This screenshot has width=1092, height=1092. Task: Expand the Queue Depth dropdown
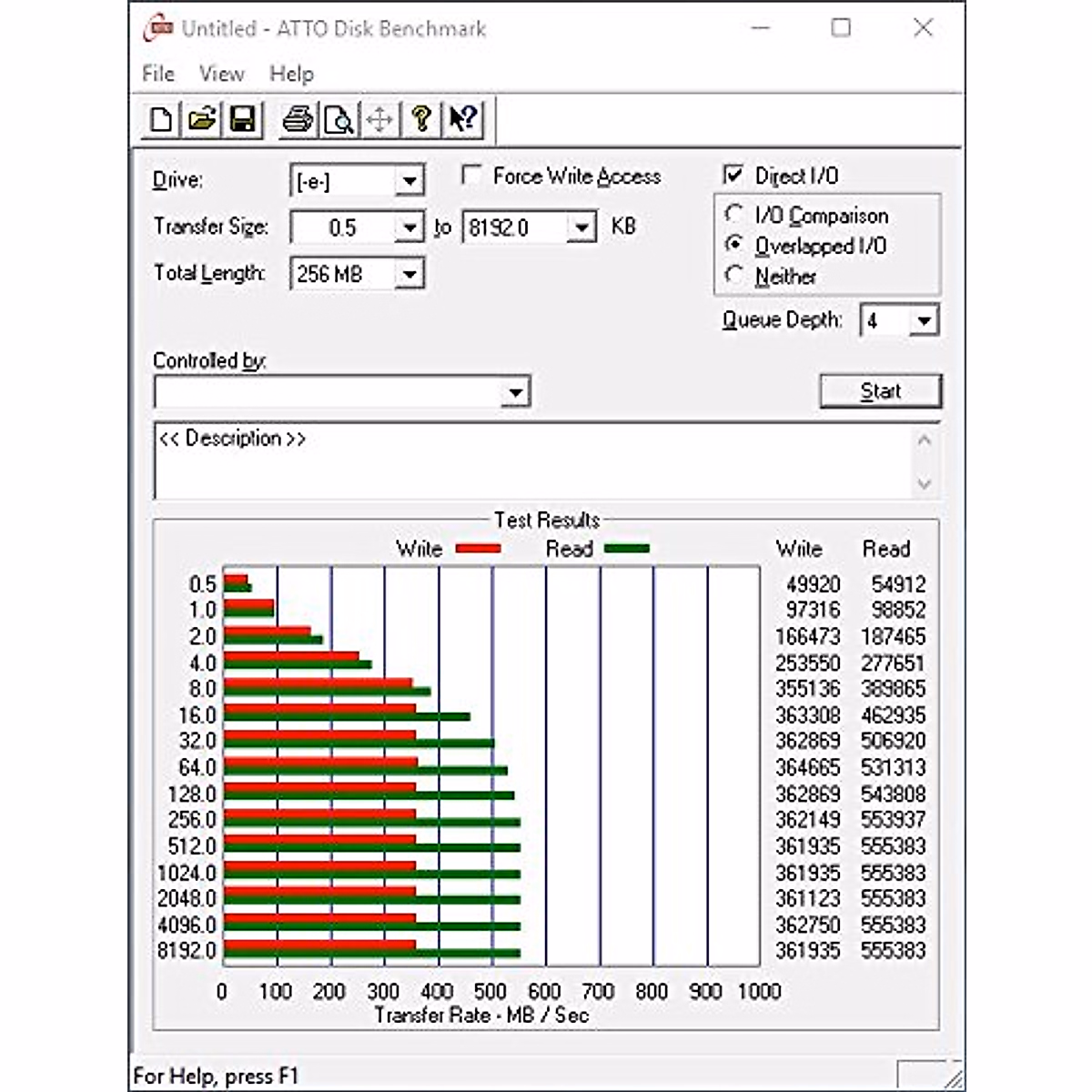click(924, 320)
